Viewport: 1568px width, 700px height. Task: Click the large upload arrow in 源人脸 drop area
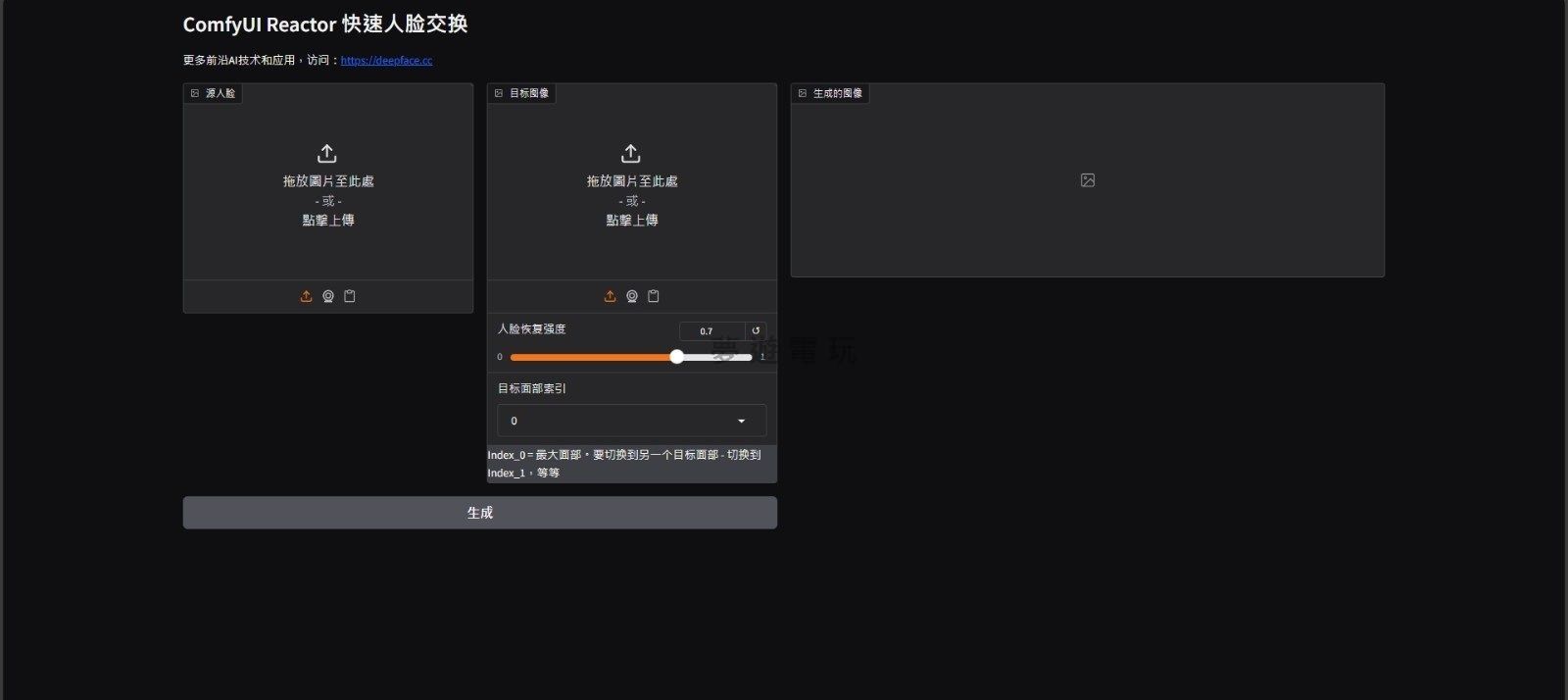point(327,154)
